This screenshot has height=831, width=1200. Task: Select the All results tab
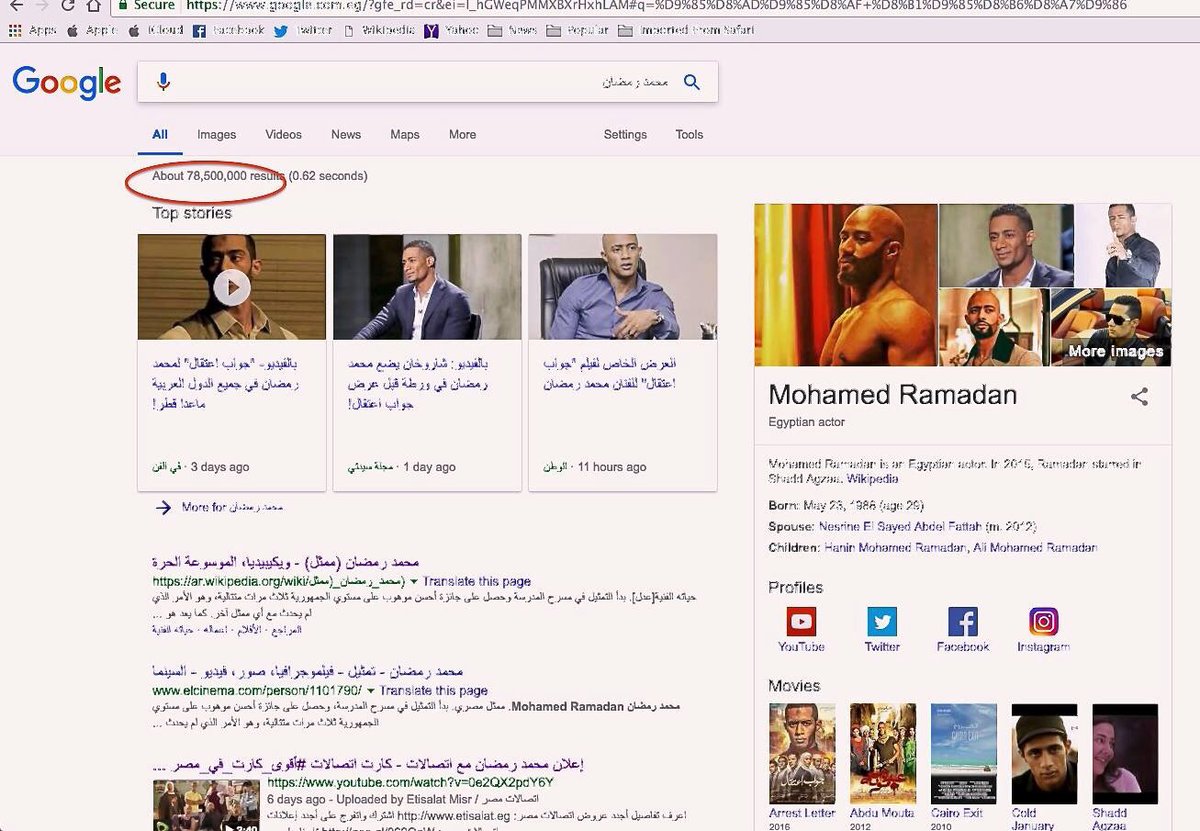click(x=160, y=134)
